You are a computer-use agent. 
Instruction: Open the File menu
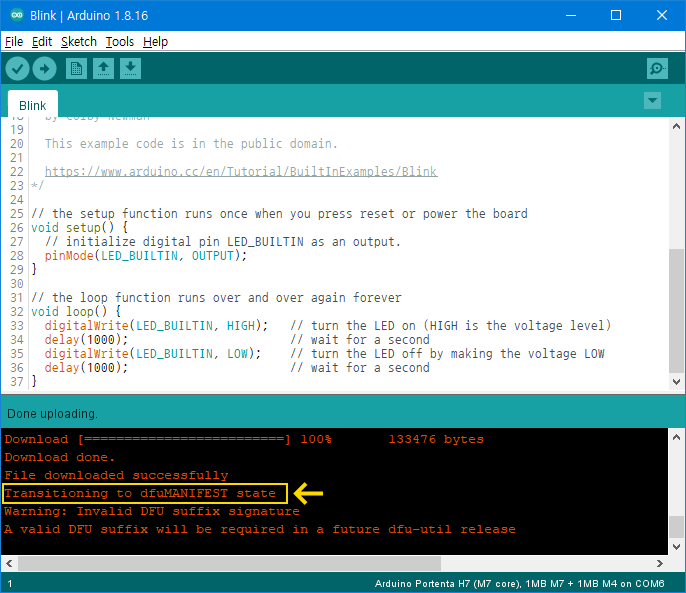coord(14,42)
